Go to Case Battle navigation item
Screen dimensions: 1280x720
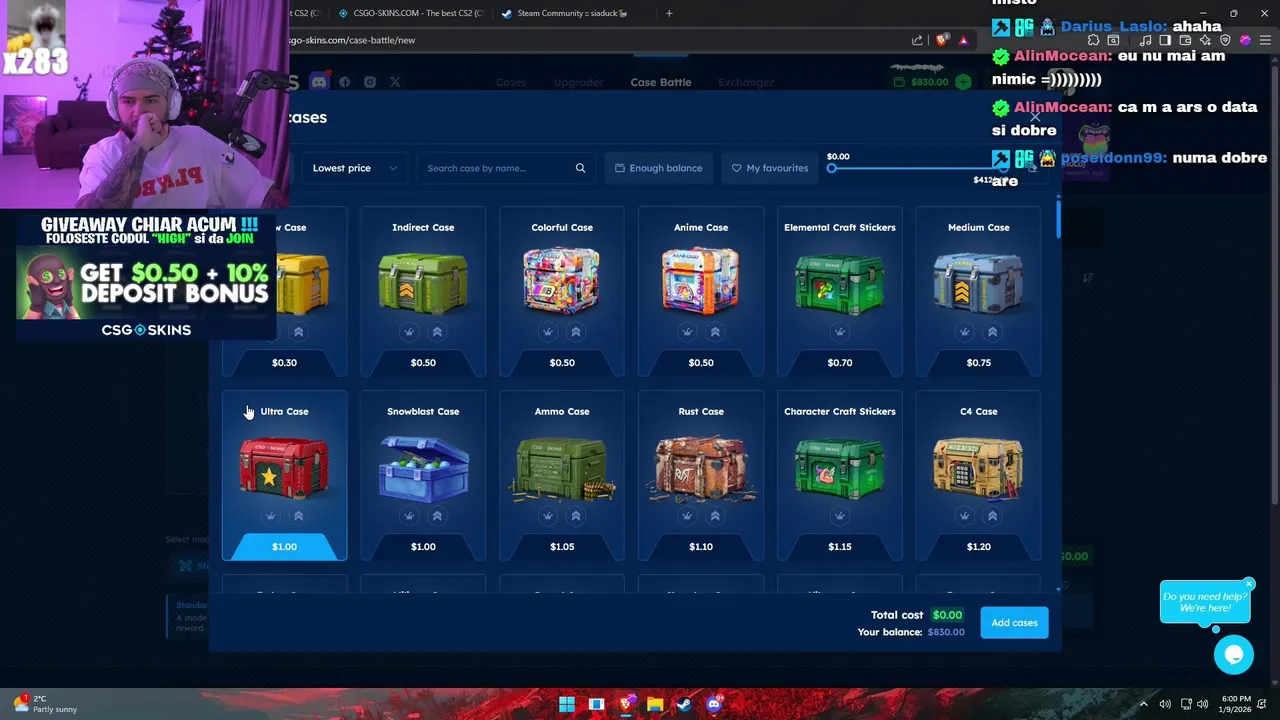coord(661,82)
